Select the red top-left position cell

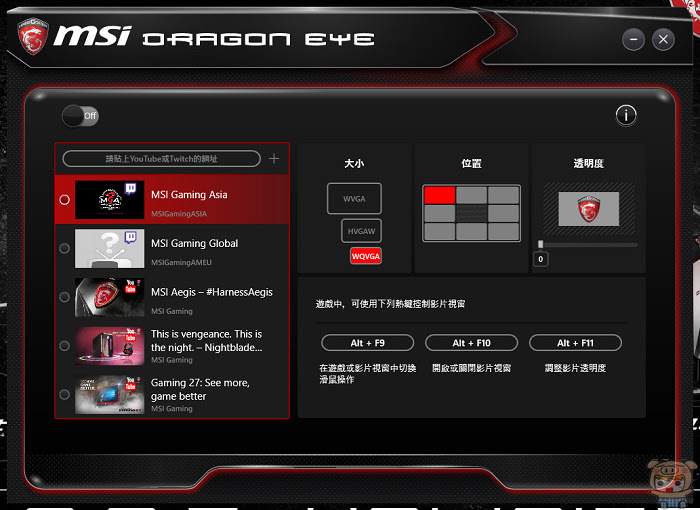[x=440, y=195]
